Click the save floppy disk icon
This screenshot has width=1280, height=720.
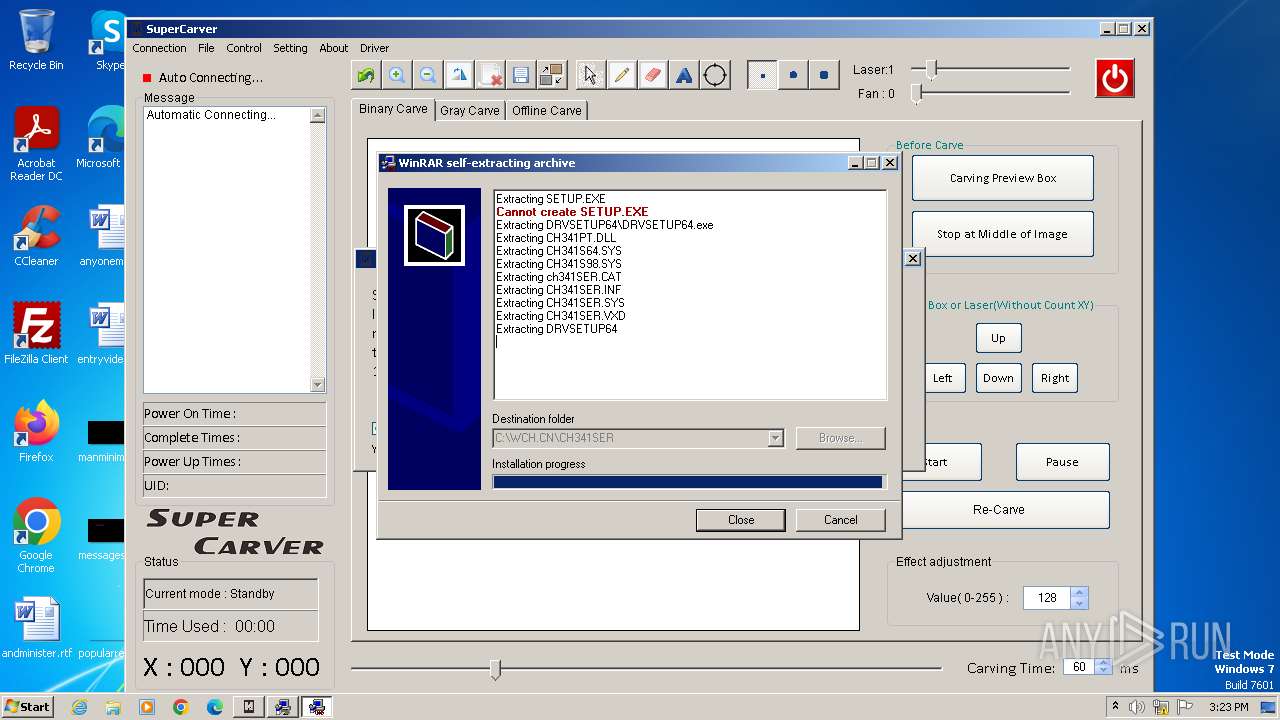pyautogui.click(x=521, y=75)
